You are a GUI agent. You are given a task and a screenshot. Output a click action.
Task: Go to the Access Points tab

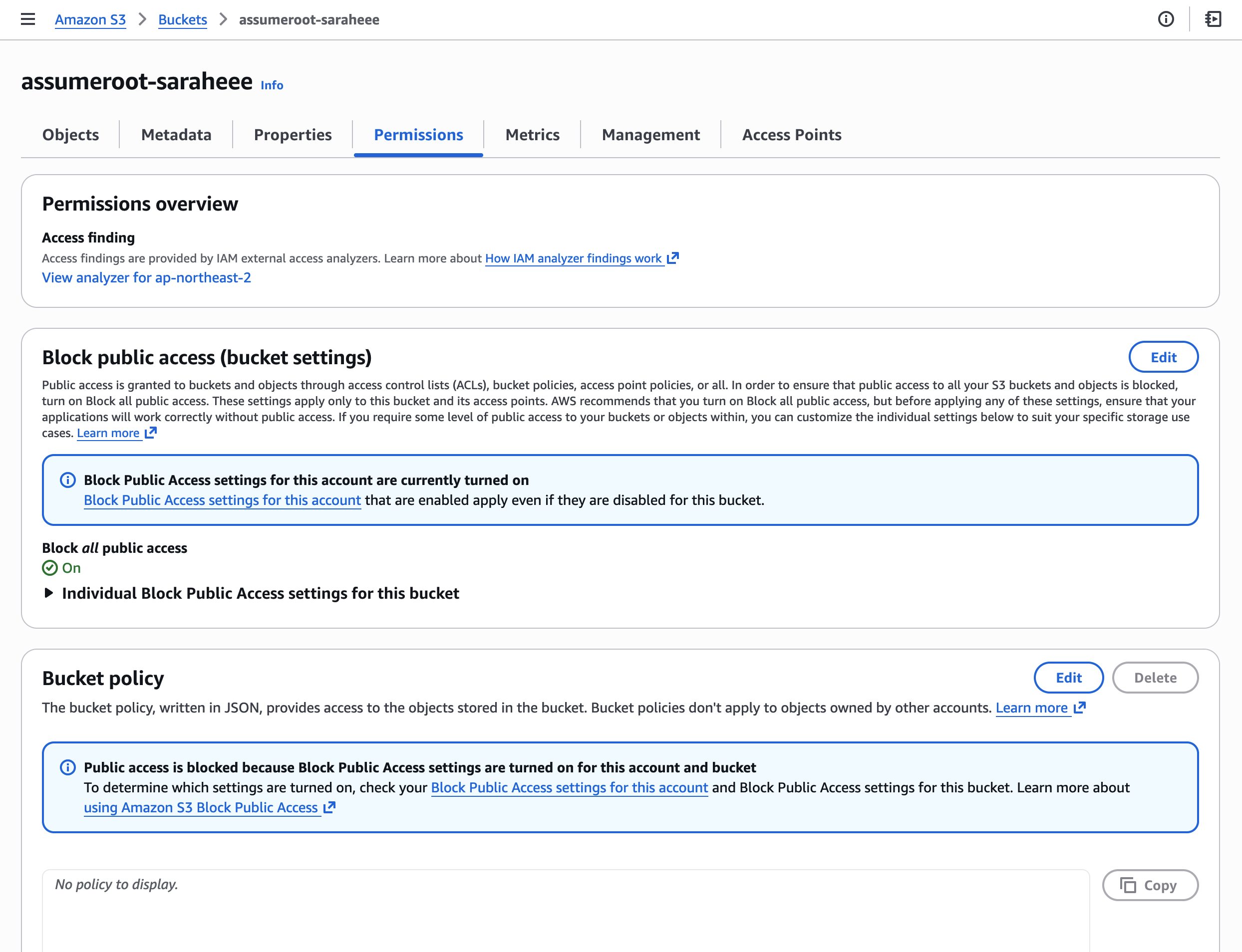pos(791,135)
